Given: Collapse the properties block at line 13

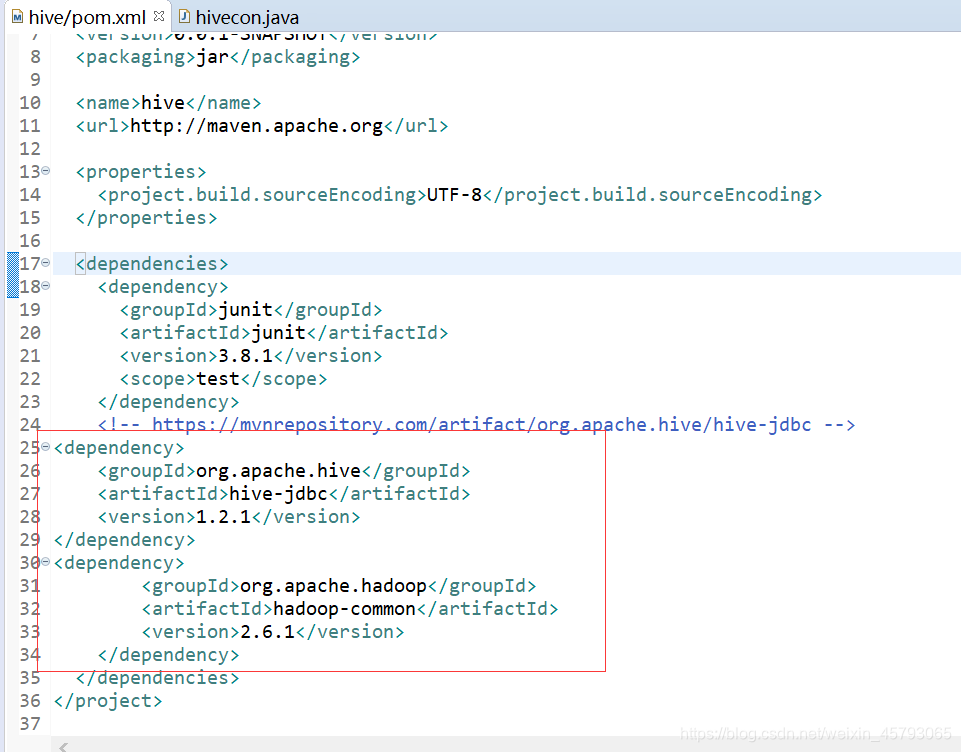Looking at the screenshot, I should pos(45,171).
